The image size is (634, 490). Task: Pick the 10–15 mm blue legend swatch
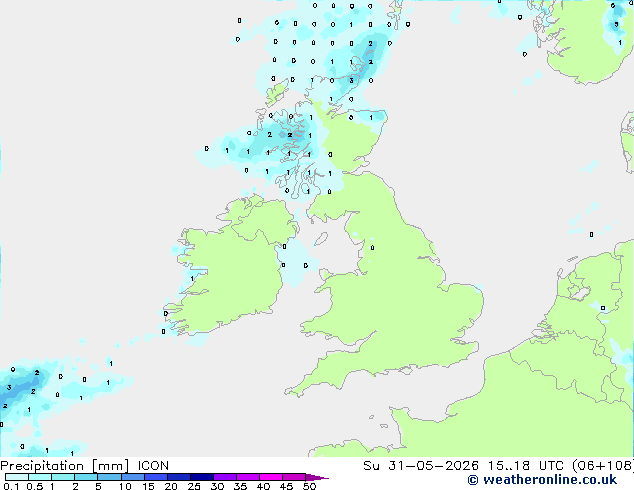point(132,477)
